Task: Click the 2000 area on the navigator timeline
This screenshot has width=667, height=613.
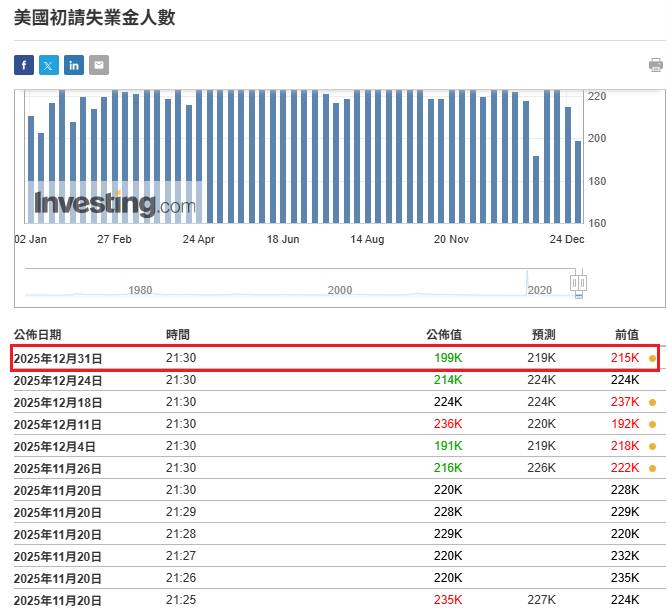Action: tap(340, 289)
